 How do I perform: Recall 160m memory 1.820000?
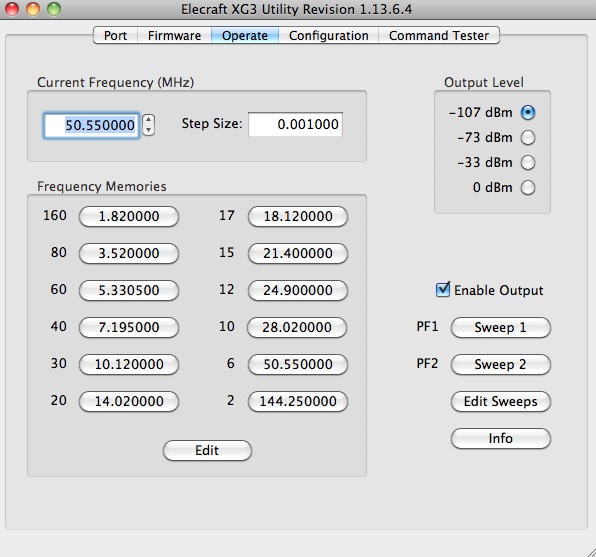[x=129, y=216]
